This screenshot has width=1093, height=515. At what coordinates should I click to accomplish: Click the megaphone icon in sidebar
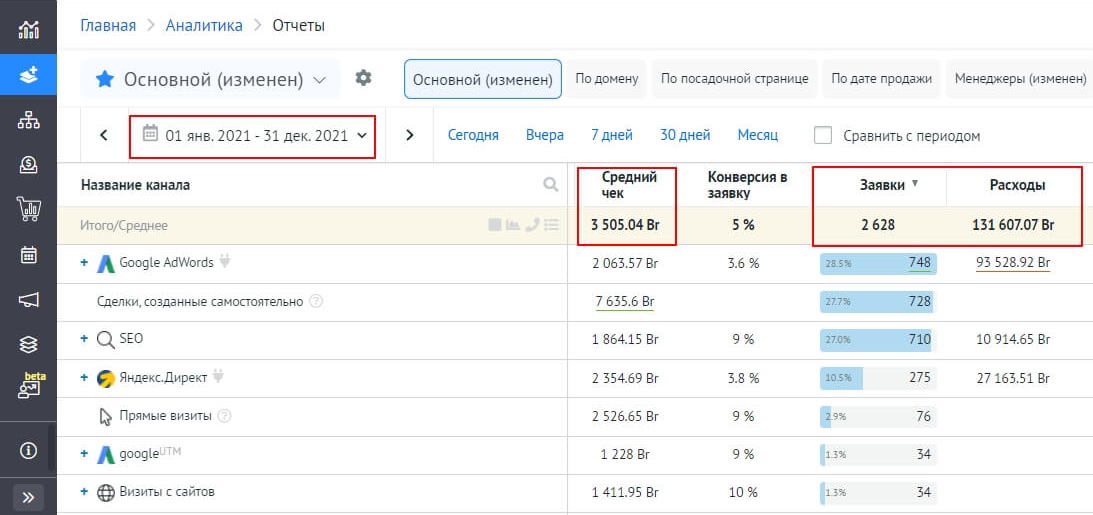point(28,299)
